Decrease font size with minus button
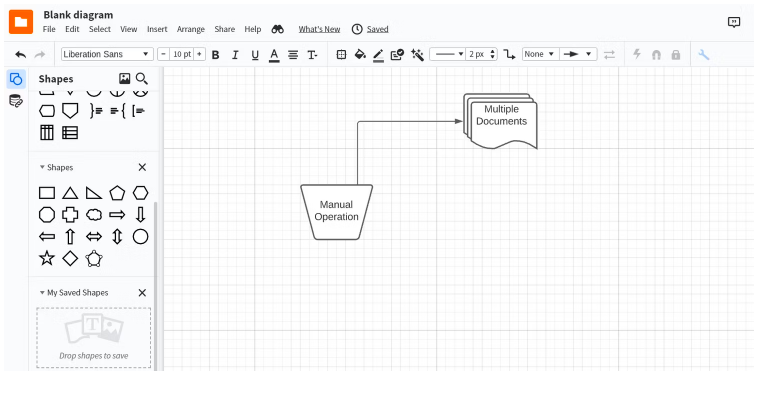The width and height of the screenshot is (778, 395). point(164,54)
